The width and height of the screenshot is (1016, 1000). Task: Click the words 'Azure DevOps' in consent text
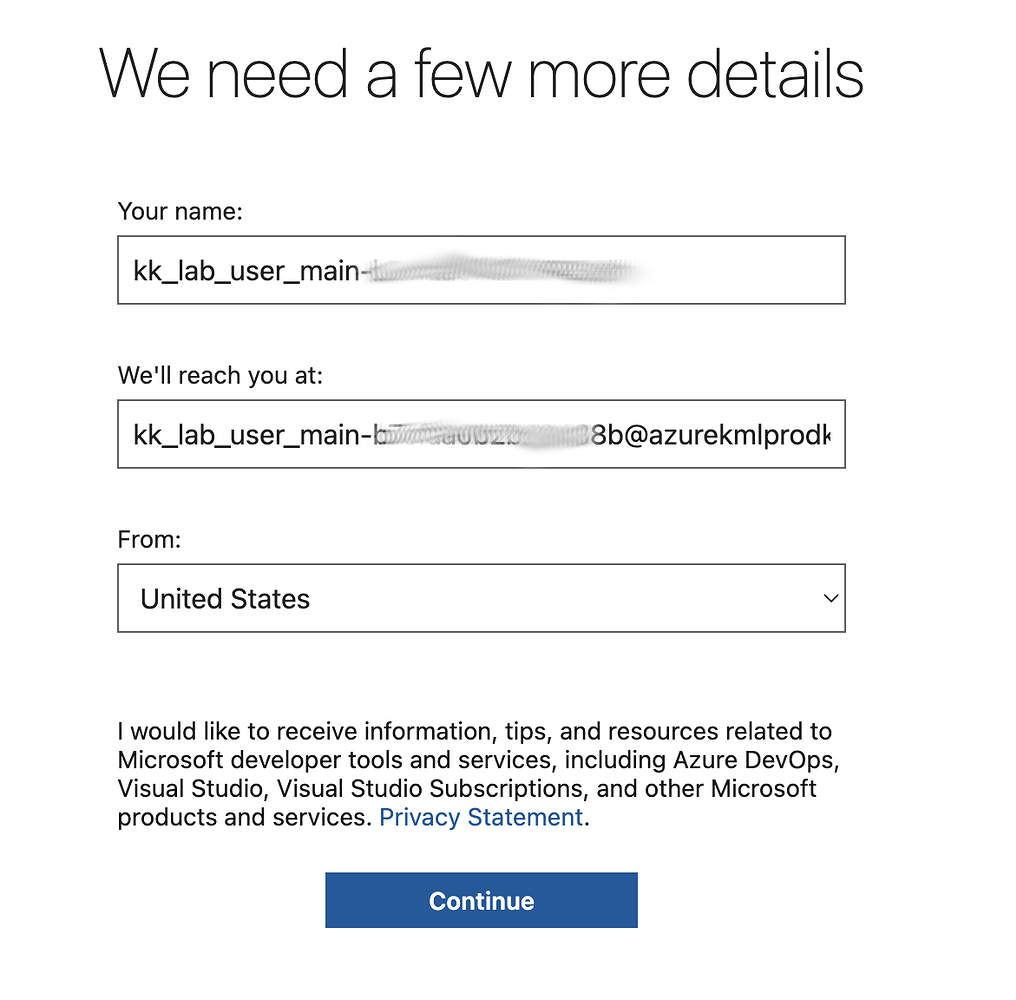point(757,760)
